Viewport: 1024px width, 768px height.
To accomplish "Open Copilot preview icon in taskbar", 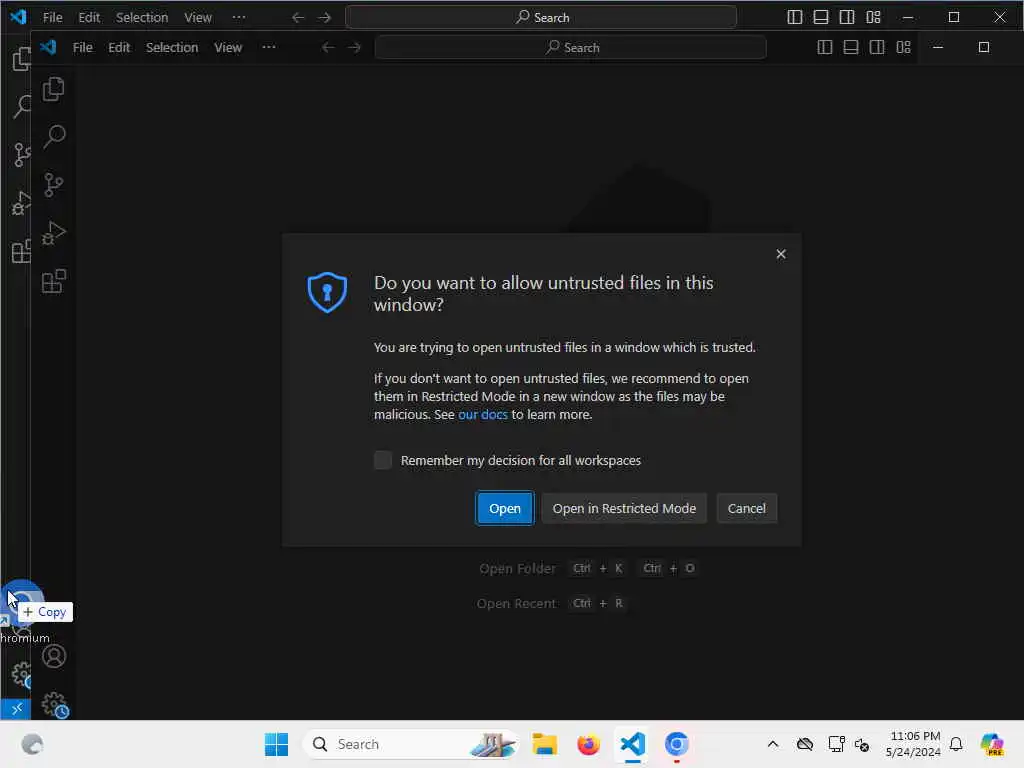I will pos(992,744).
